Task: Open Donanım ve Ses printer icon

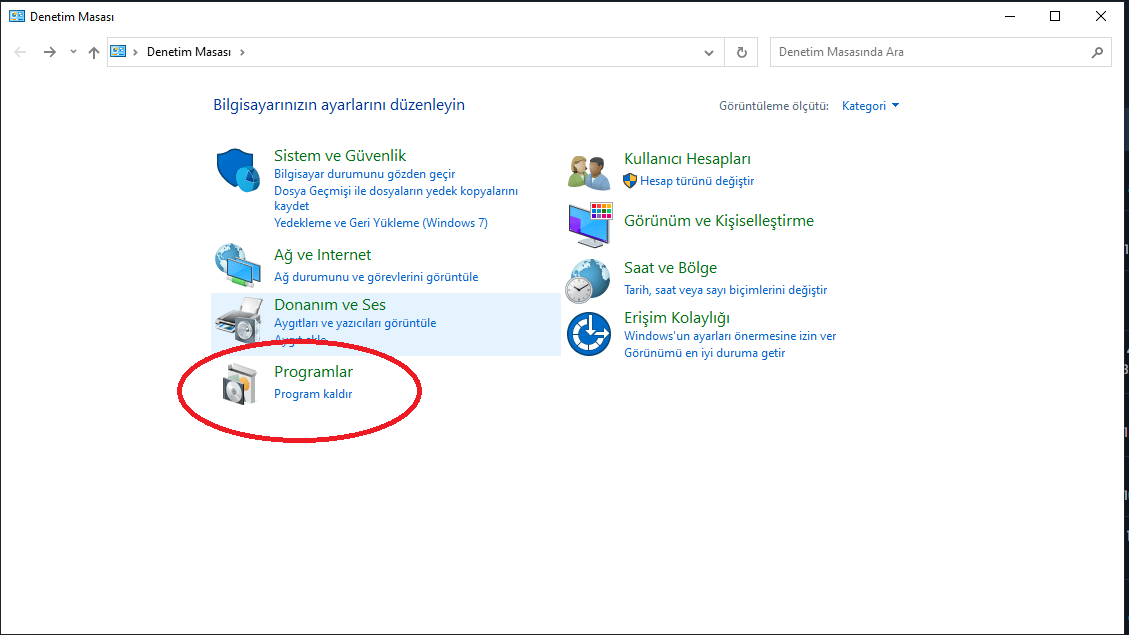Action: click(239, 320)
